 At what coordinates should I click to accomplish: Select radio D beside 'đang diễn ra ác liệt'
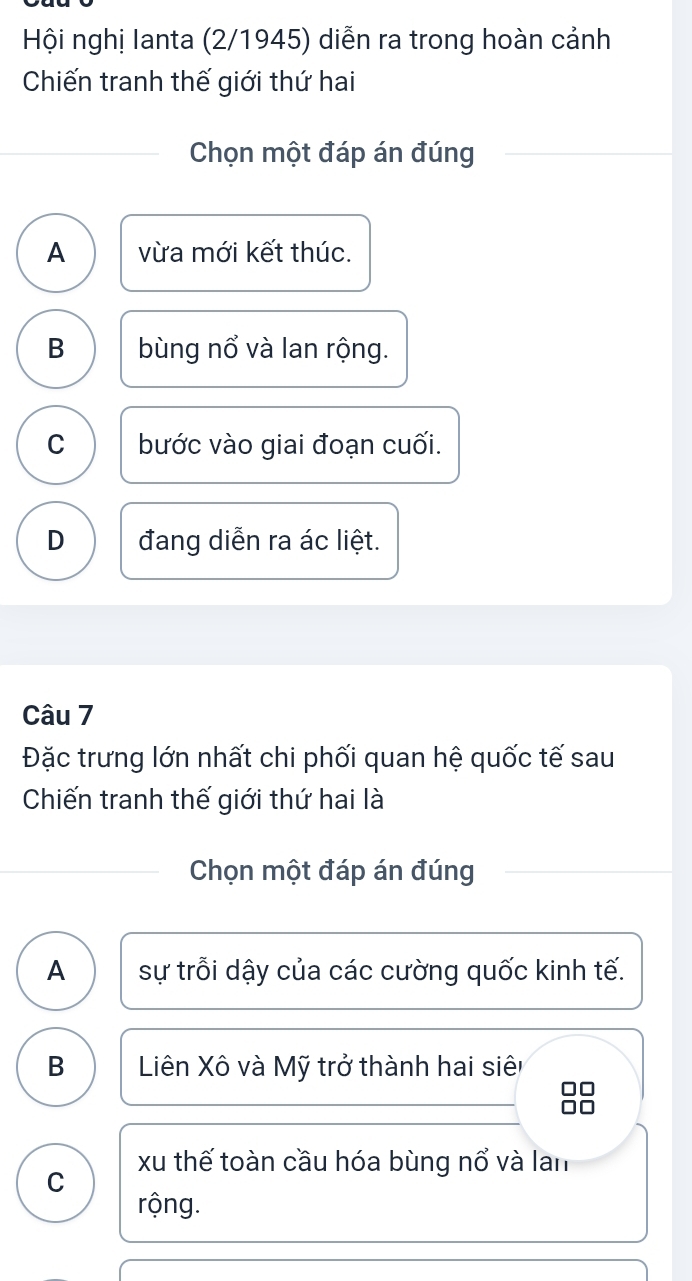[x=57, y=541]
